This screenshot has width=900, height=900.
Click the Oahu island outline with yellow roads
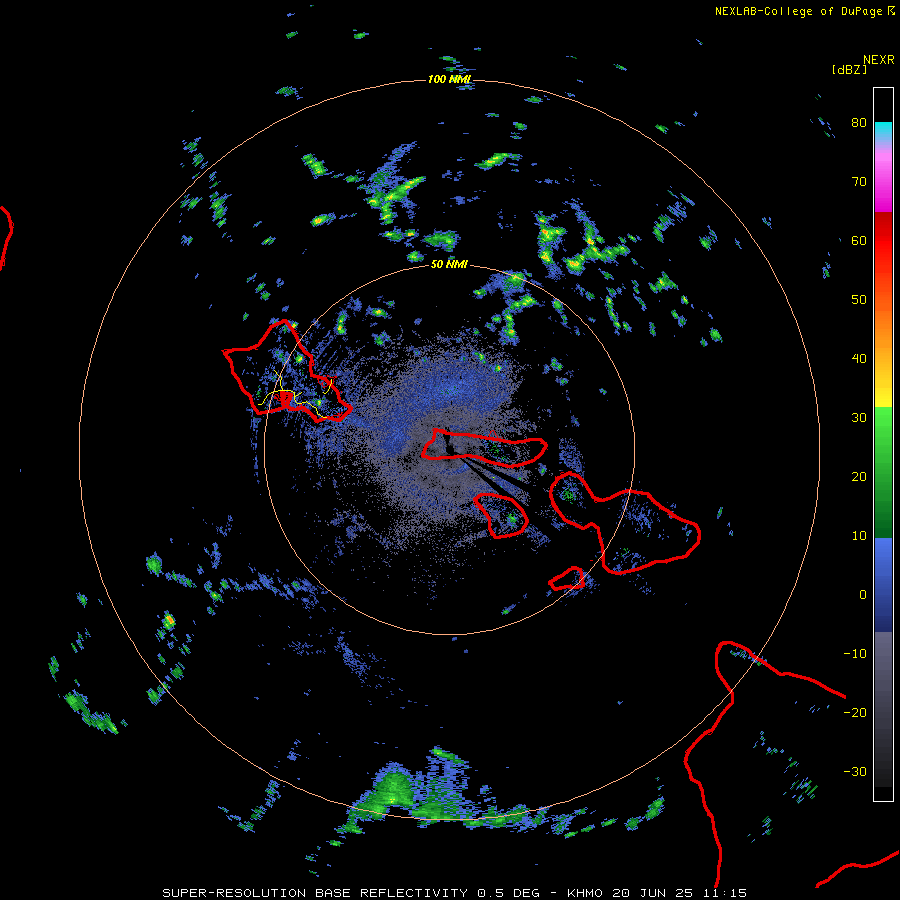(285, 372)
